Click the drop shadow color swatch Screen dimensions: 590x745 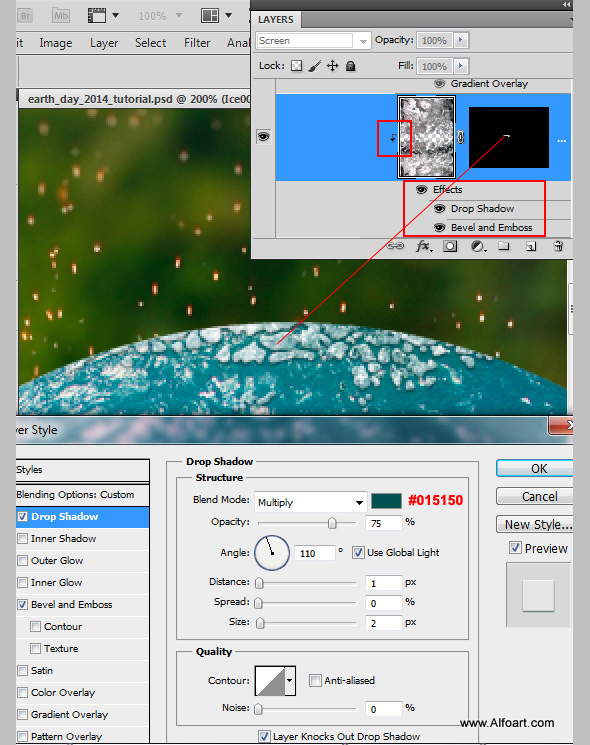pyautogui.click(x=386, y=501)
